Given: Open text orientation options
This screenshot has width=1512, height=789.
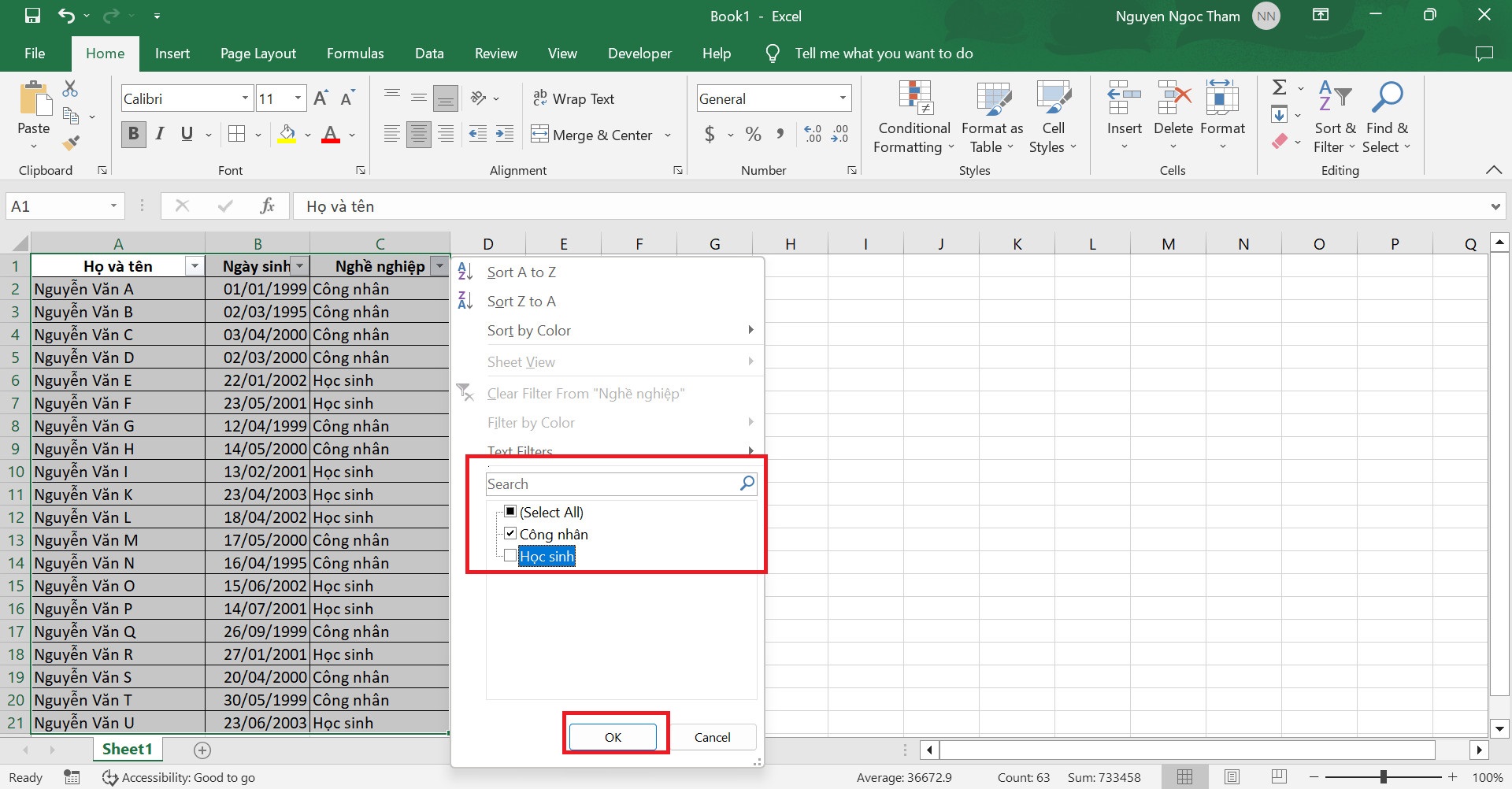Looking at the screenshot, I should coord(484,98).
